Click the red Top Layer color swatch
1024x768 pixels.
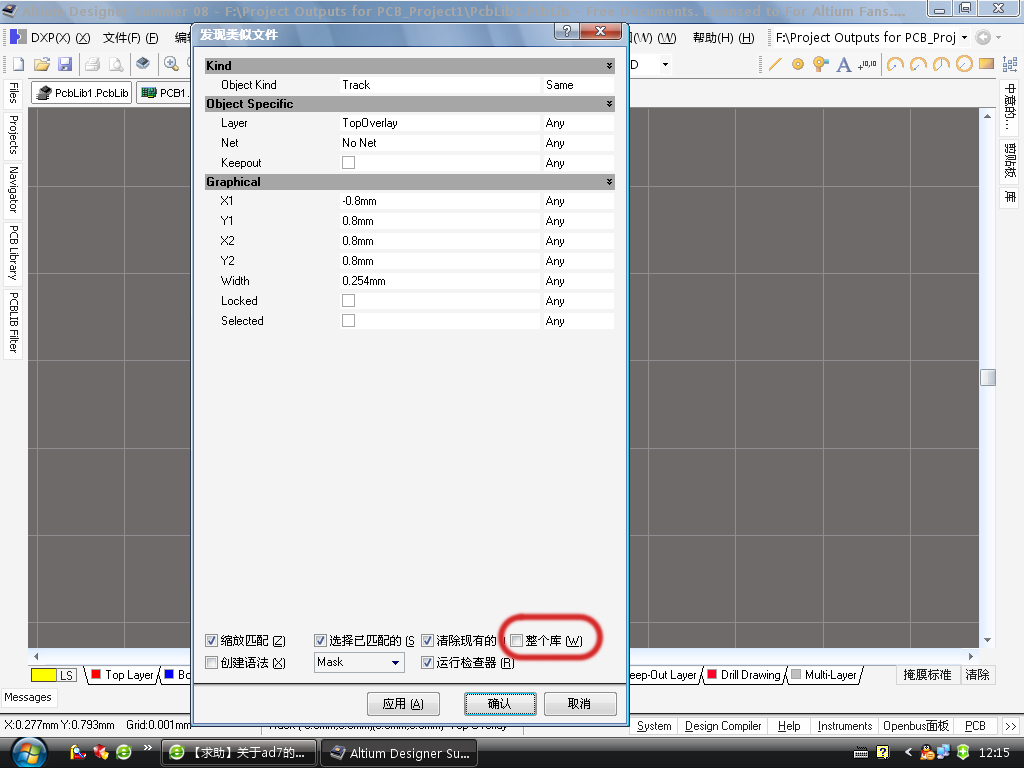tap(96, 674)
